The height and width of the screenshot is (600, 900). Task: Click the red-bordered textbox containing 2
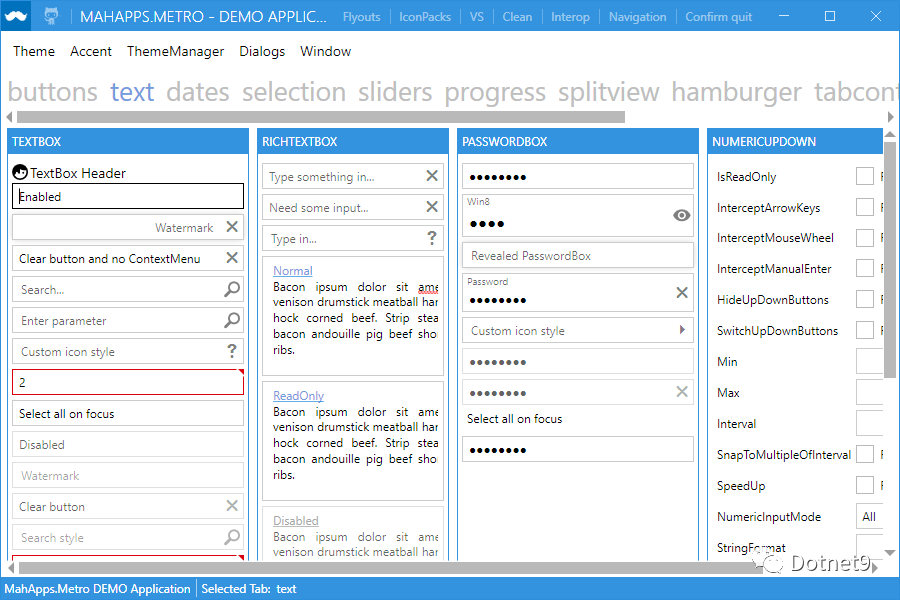point(128,382)
